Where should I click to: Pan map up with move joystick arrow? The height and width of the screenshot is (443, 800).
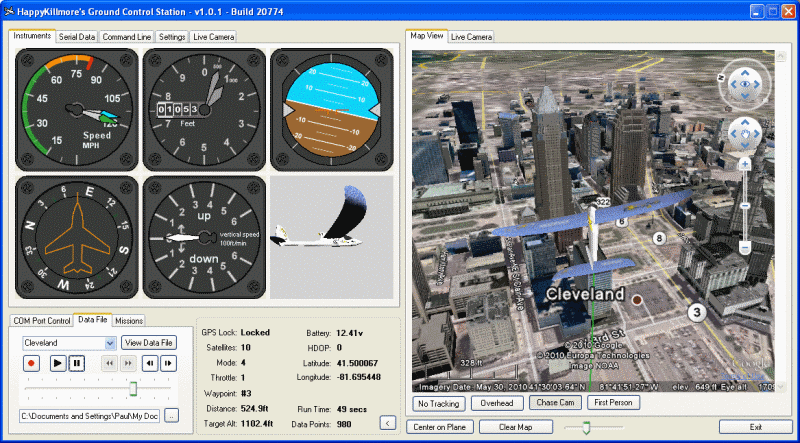(x=745, y=123)
